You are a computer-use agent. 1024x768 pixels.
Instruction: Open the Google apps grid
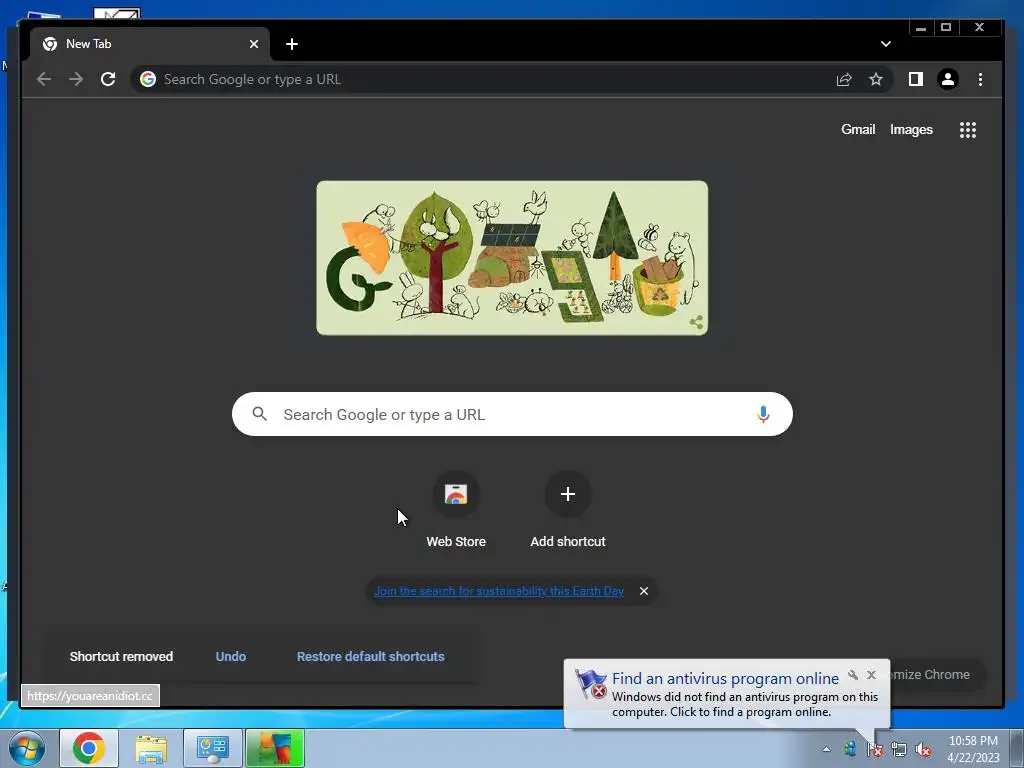click(x=968, y=129)
